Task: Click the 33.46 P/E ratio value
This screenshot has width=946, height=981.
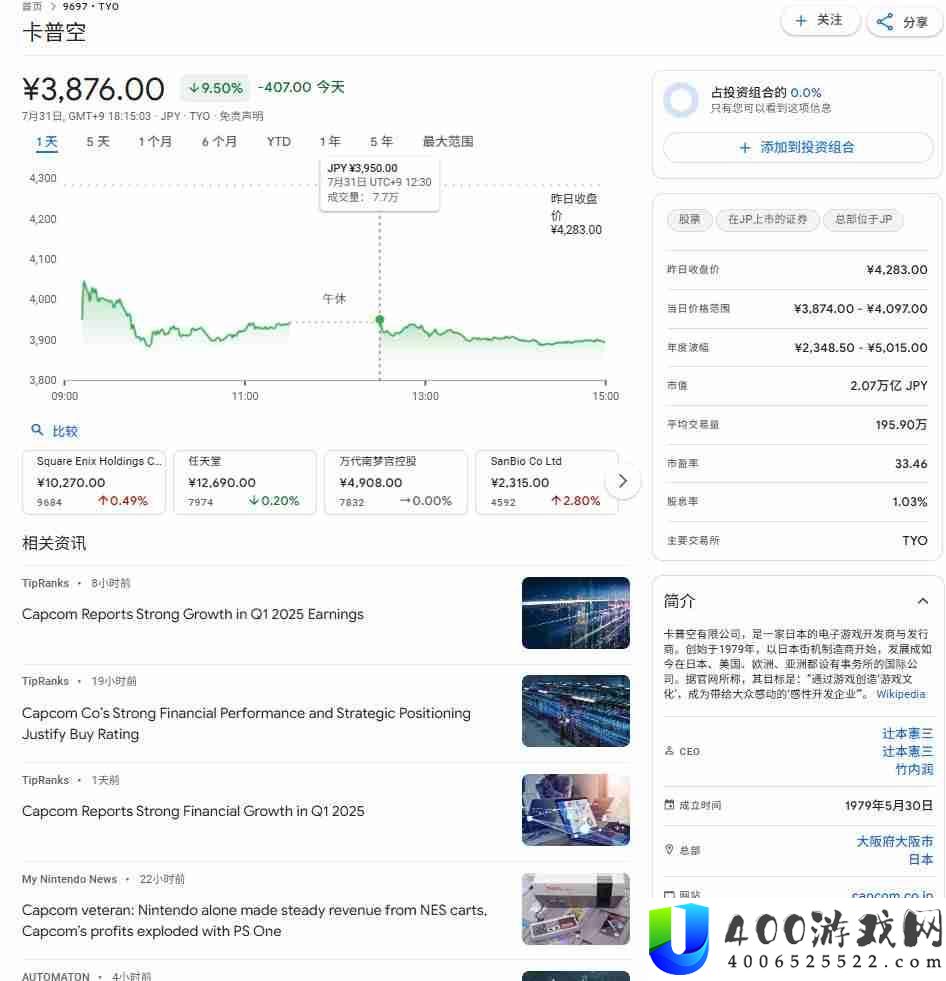Action: point(911,464)
